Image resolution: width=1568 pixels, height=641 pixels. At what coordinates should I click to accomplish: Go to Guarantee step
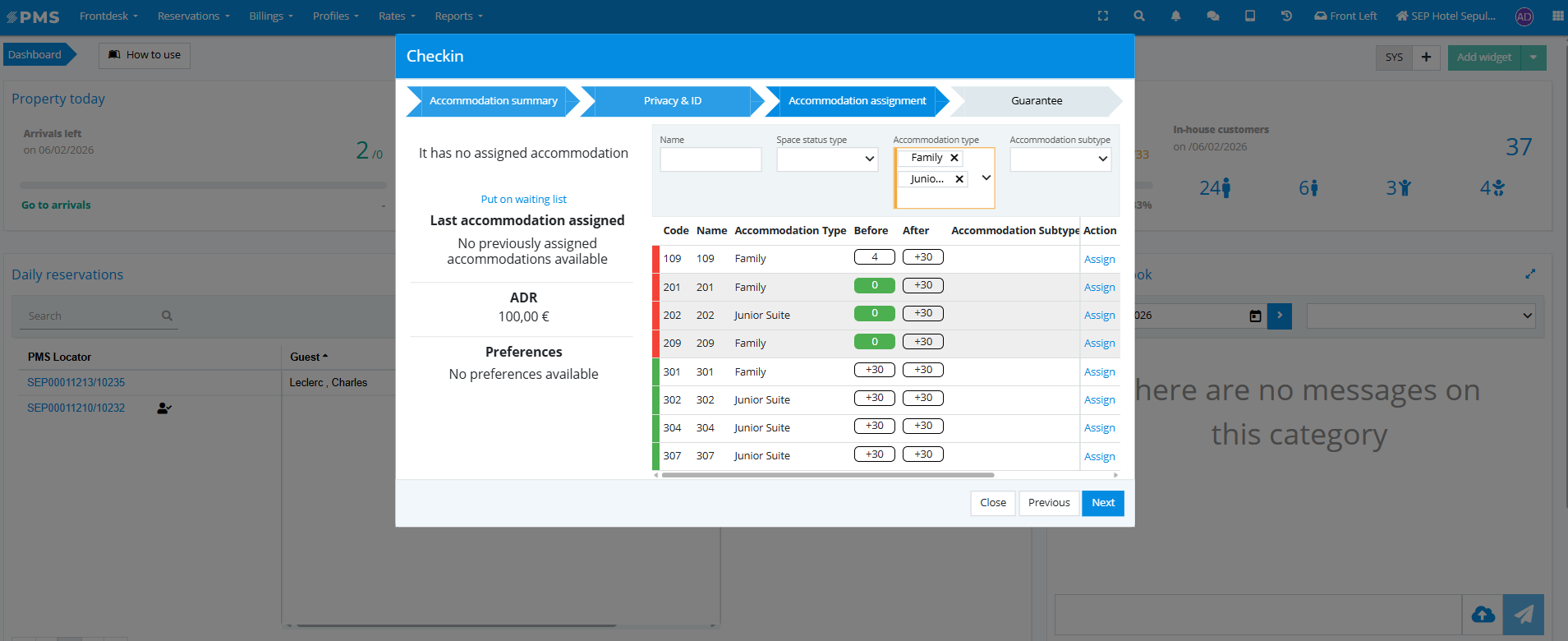tap(1037, 101)
